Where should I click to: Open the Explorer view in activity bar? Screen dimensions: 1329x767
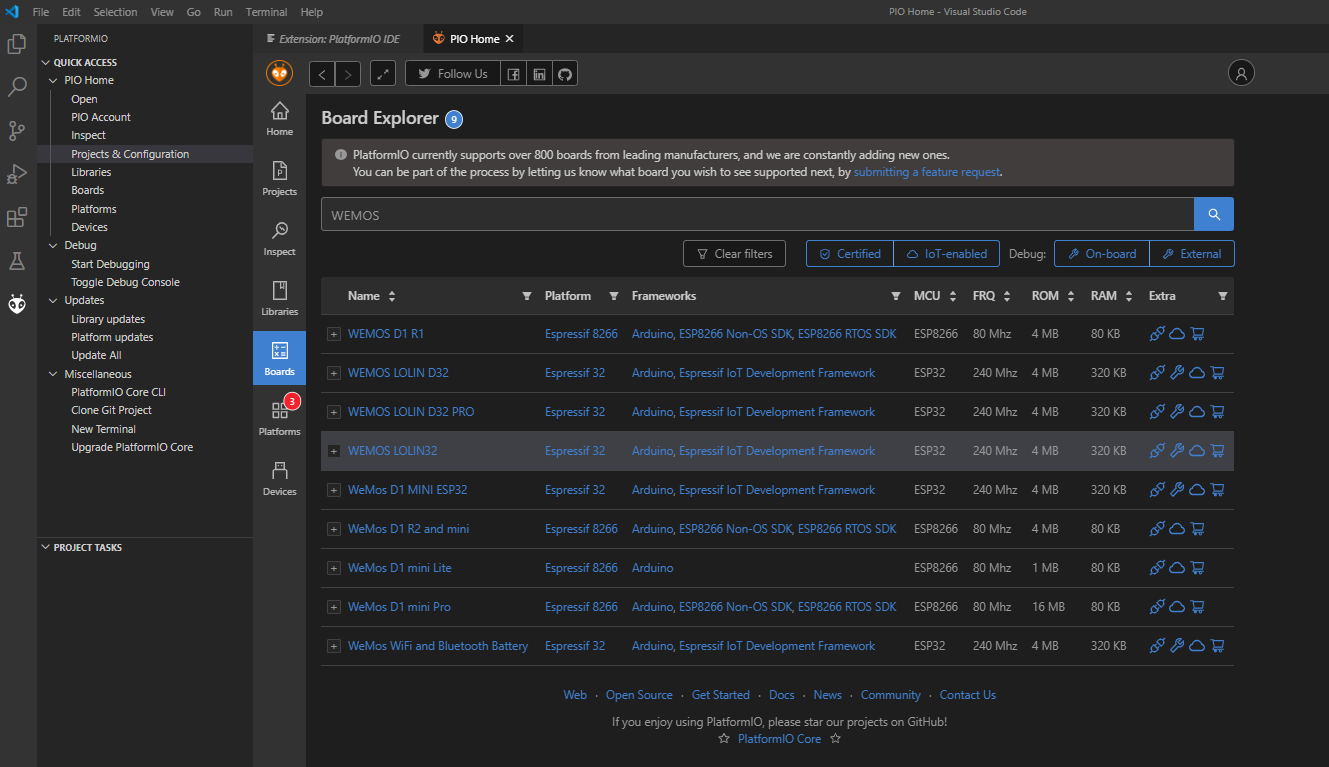(x=17, y=44)
